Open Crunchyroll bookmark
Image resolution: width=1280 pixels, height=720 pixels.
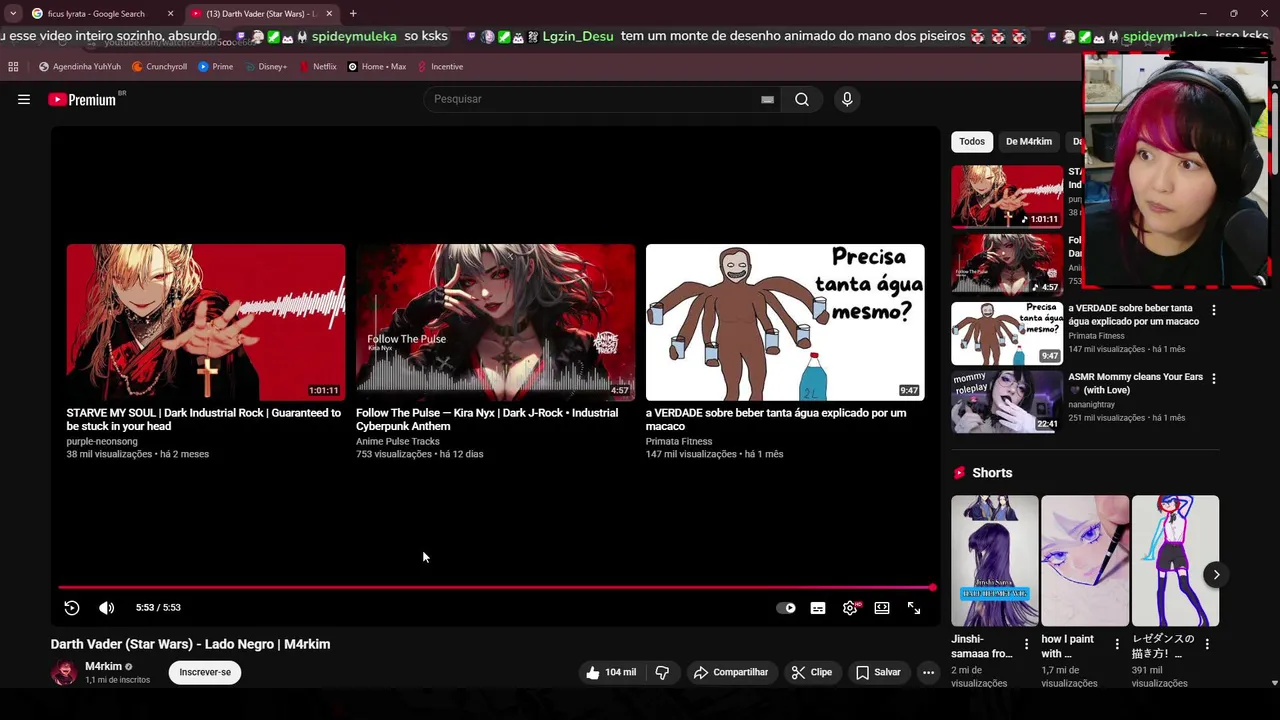click(159, 67)
